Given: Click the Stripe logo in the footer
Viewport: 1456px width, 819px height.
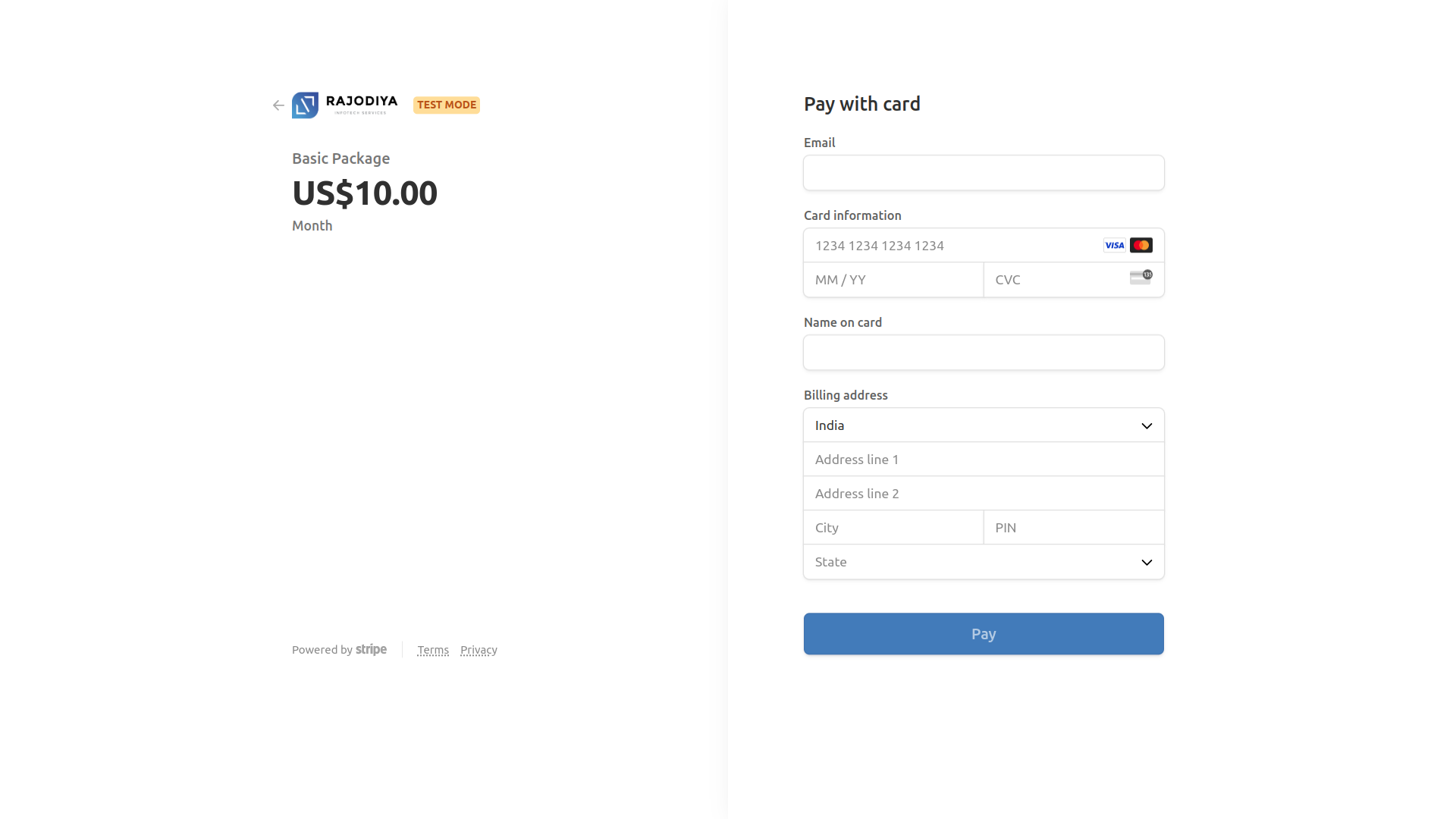Looking at the screenshot, I should pos(371,649).
